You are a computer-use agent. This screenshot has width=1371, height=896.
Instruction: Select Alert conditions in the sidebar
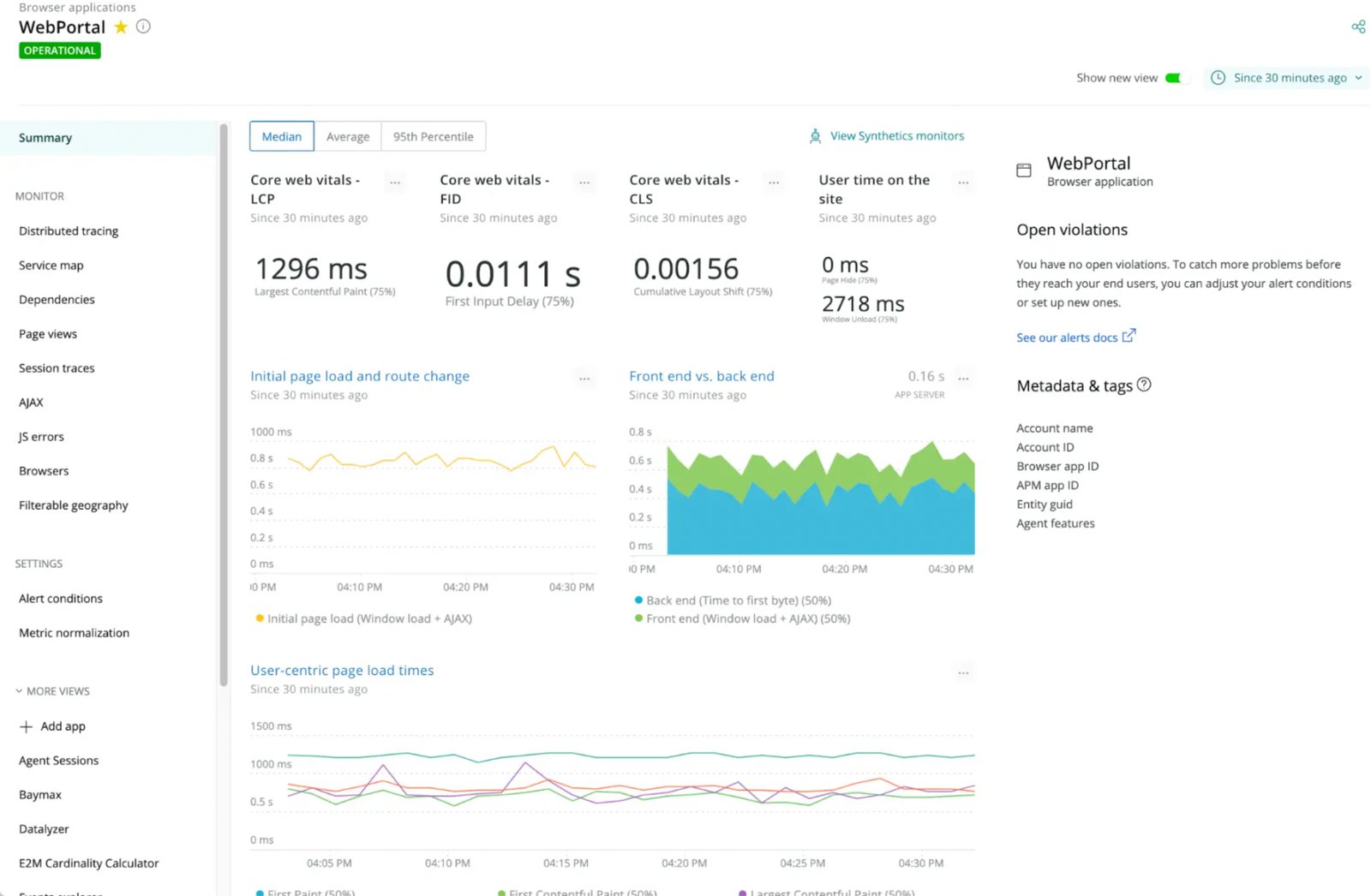tap(60, 598)
